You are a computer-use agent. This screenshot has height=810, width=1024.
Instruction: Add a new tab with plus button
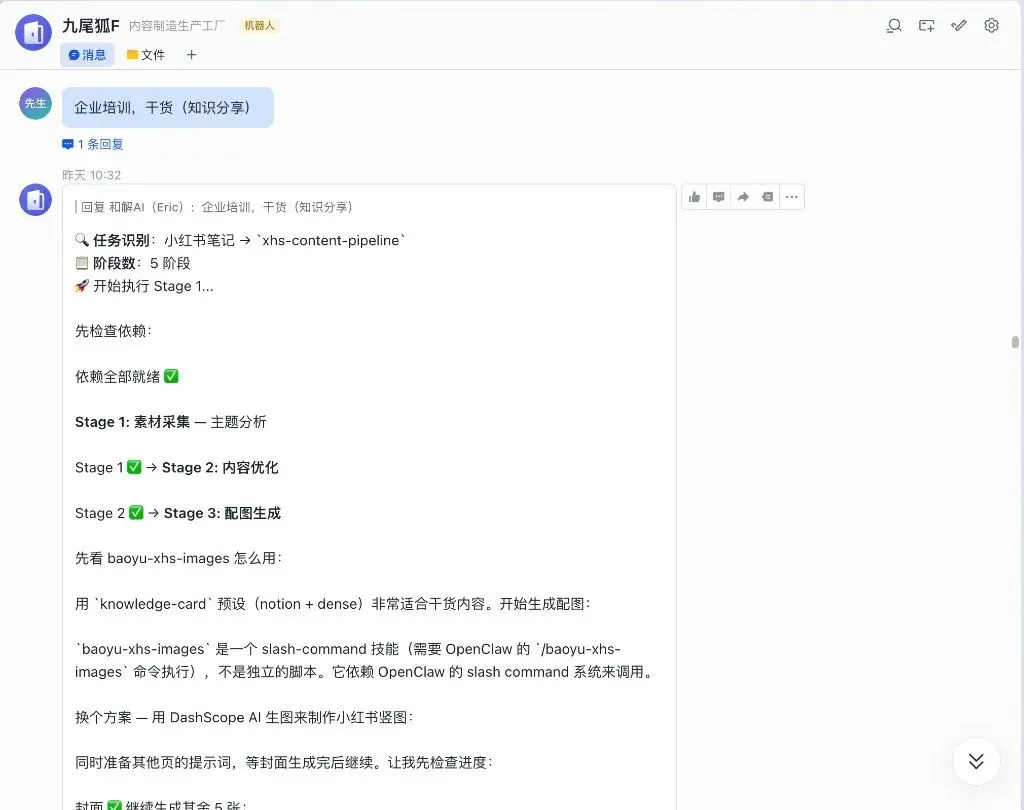coord(191,55)
